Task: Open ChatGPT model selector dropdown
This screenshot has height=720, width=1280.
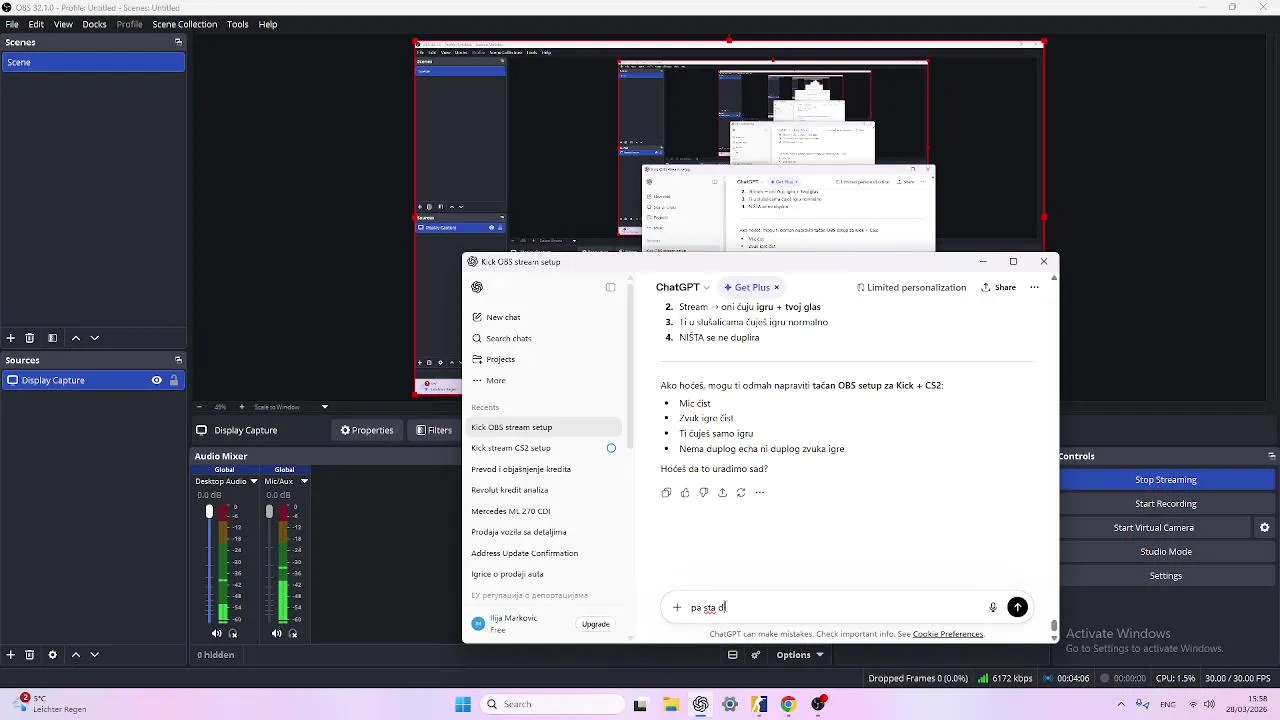Action: 683,287
